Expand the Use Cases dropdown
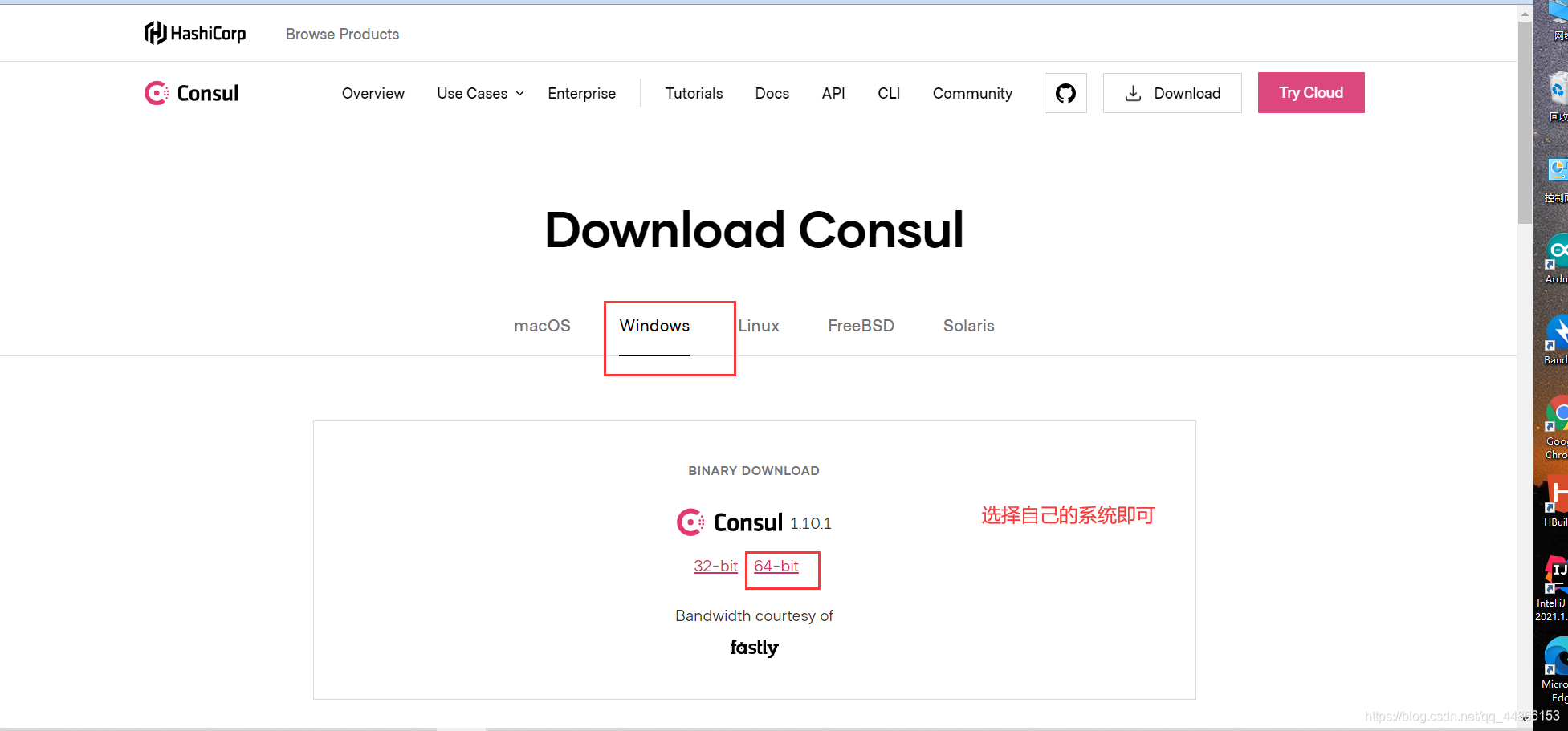Viewport: 1568px width, 731px height. (480, 93)
